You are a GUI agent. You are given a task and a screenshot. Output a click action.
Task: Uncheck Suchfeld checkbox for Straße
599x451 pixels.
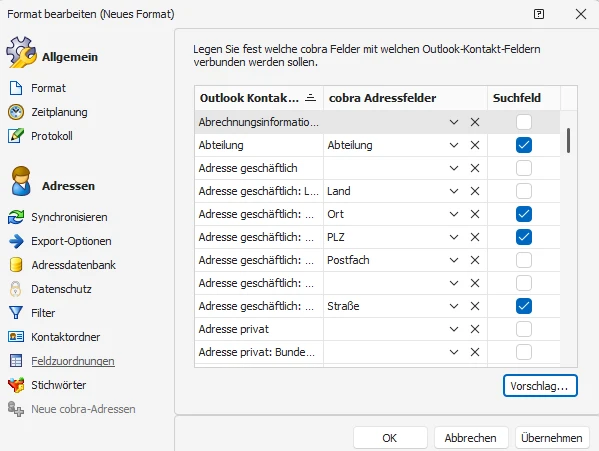point(524,306)
